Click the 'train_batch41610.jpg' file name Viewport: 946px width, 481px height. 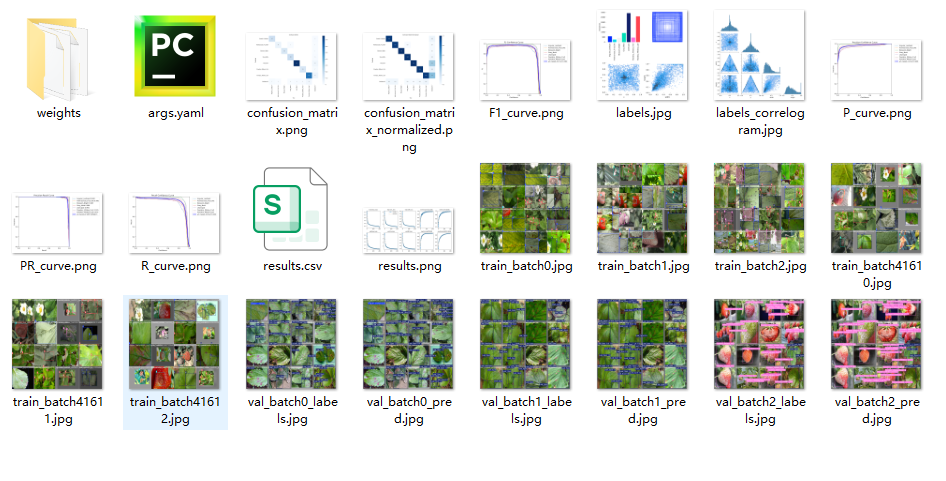coord(877,275)
